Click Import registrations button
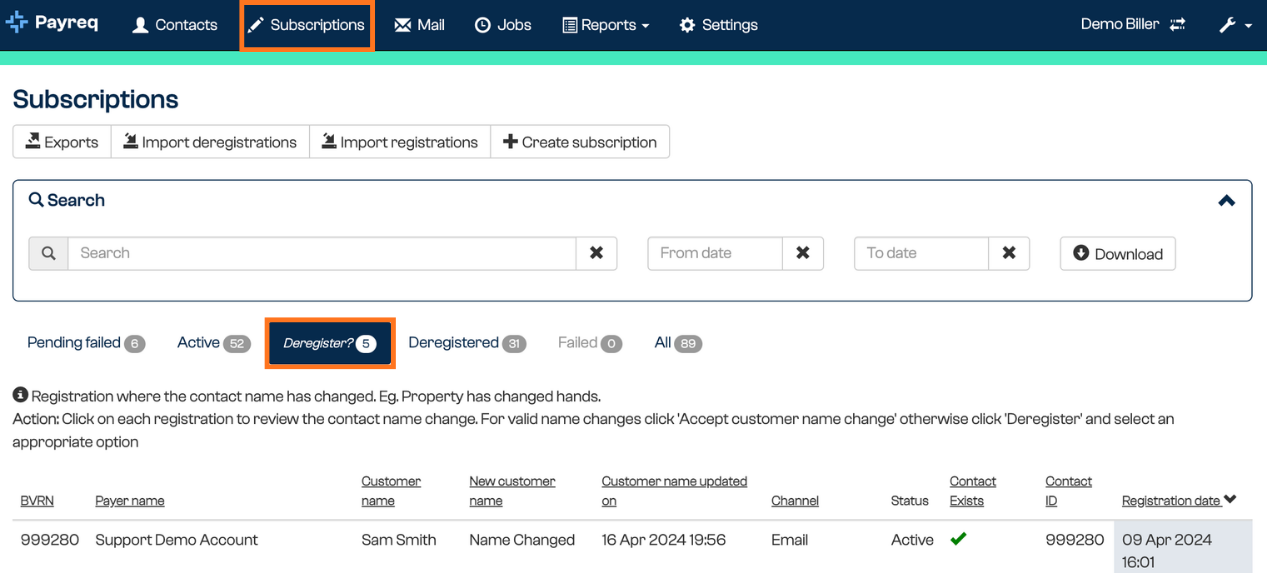1267x573 pixels. coord(400,142)
